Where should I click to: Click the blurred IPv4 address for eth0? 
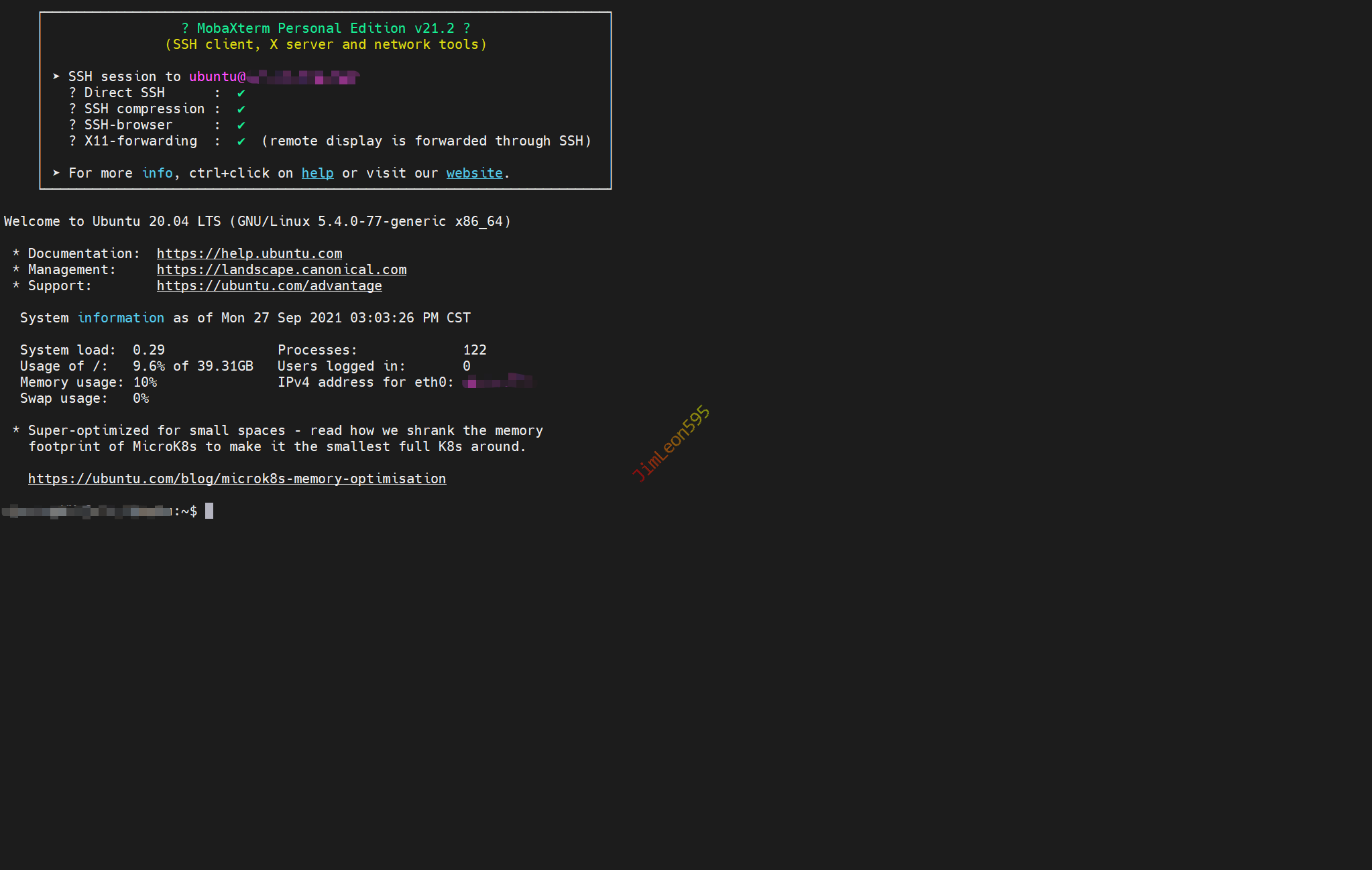(x=498, y=382)
